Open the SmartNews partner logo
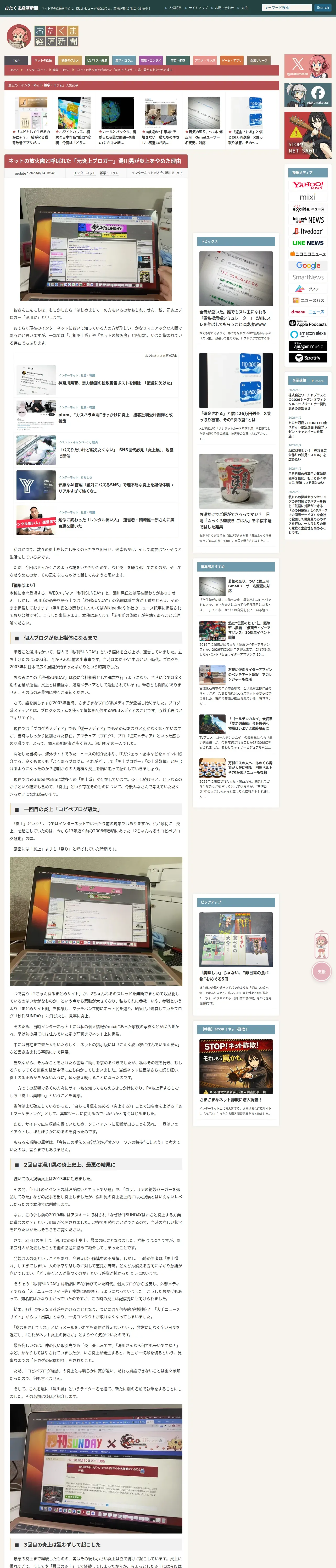This screenshot has width=336, height=1568. point(308,277)
